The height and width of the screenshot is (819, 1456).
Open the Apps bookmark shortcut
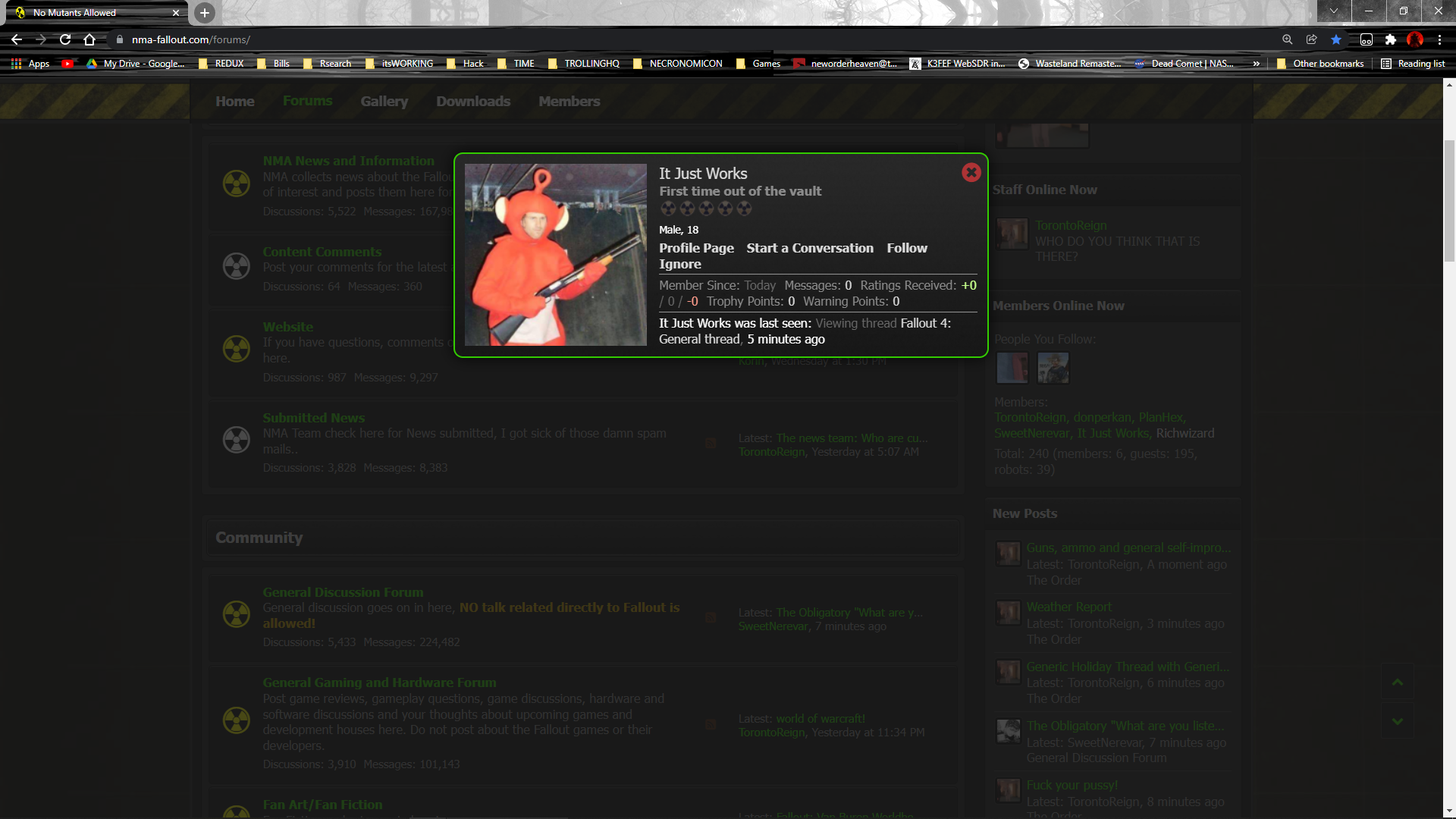30,64
